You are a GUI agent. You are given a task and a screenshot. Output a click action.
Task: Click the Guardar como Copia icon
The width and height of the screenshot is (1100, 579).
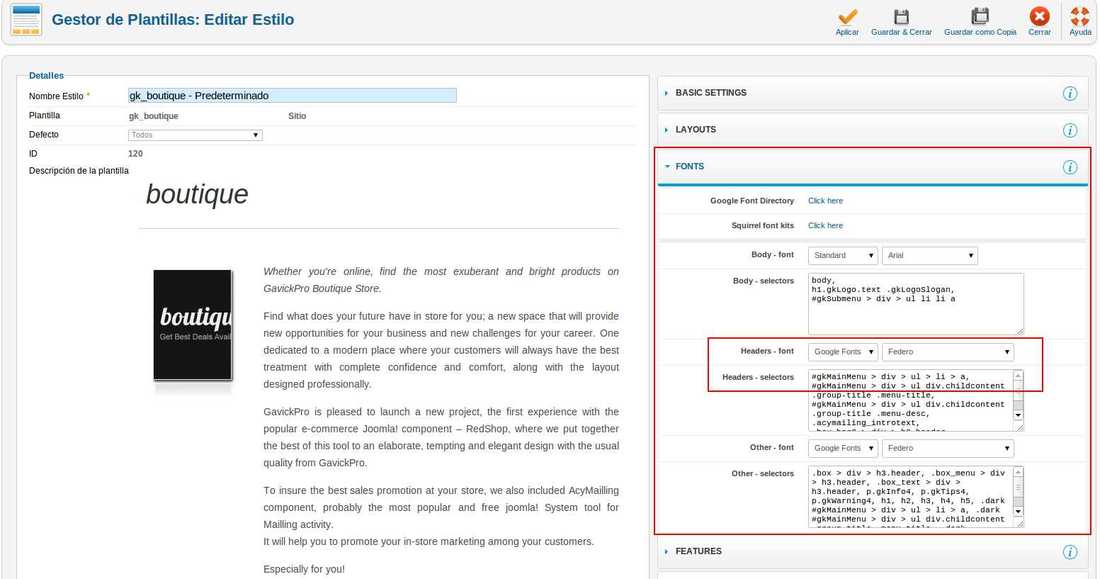(979, 16)
